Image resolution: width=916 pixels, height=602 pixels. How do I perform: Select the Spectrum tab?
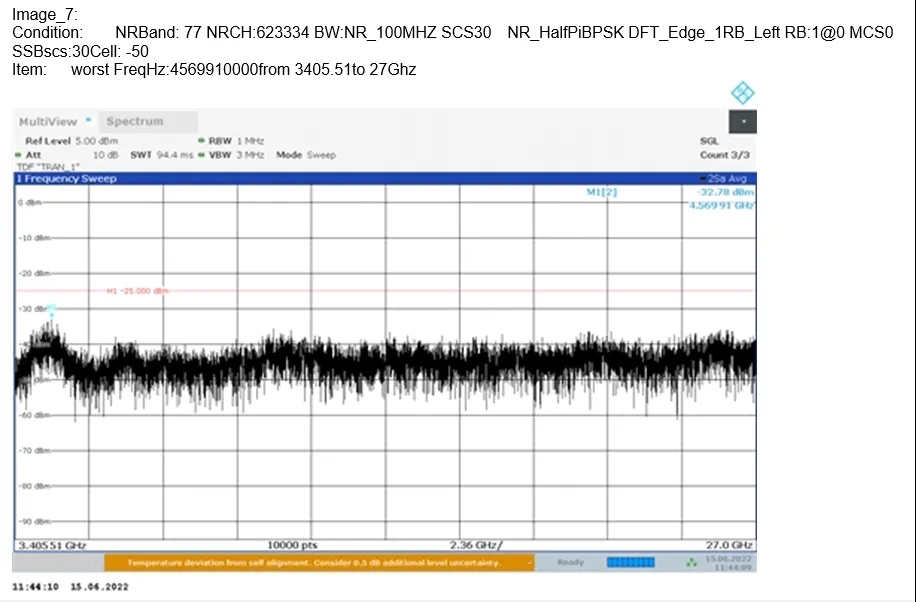[148, 122]
